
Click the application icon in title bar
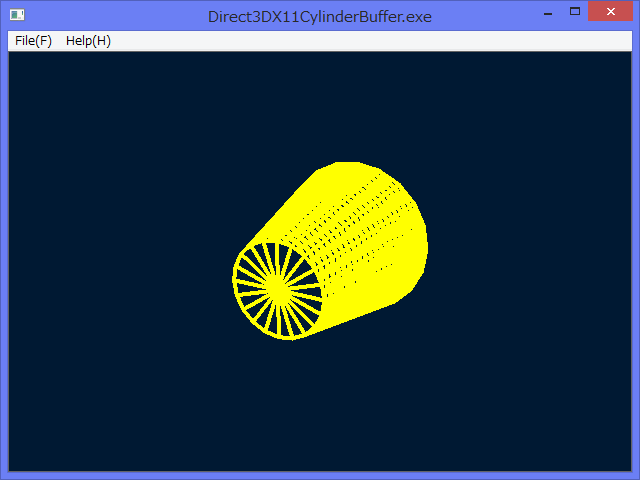[17, 15]
